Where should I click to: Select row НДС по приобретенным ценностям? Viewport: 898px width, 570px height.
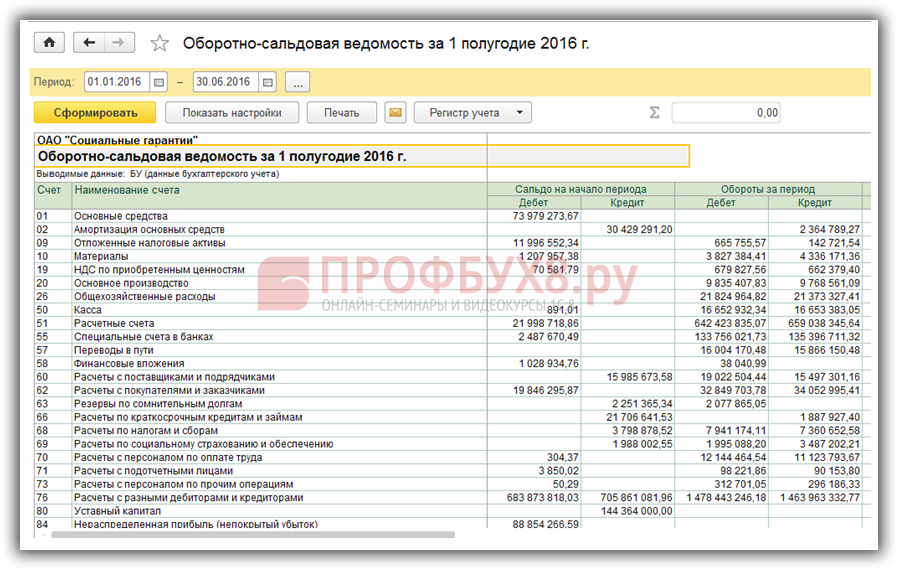point(452,269)
